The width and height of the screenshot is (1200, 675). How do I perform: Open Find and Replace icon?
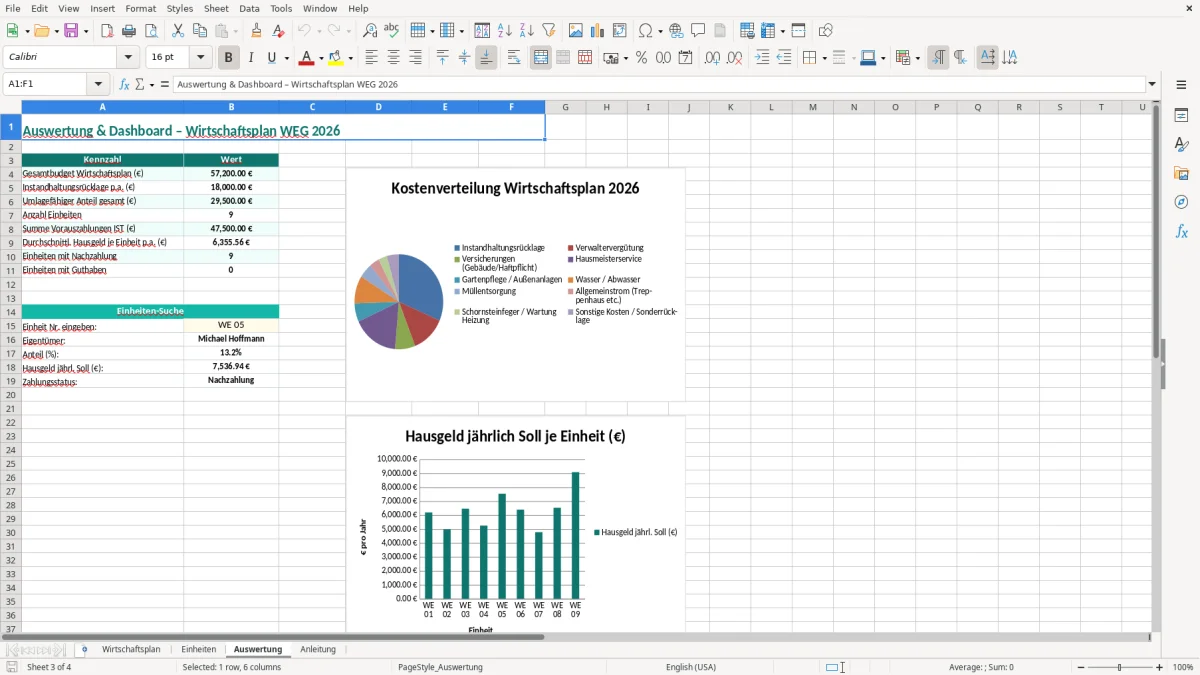(x=370, y=31)
